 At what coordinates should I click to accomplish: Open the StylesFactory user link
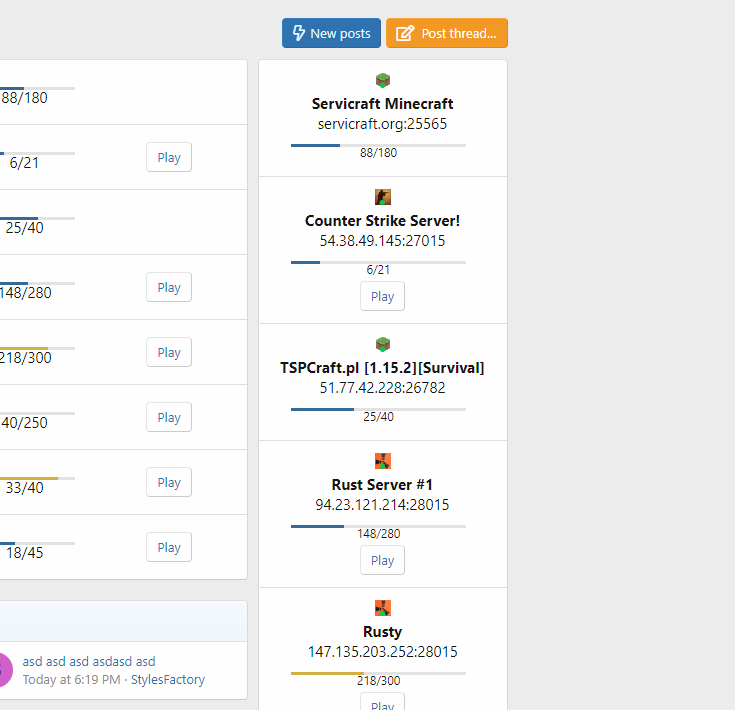tap(168, 680)
